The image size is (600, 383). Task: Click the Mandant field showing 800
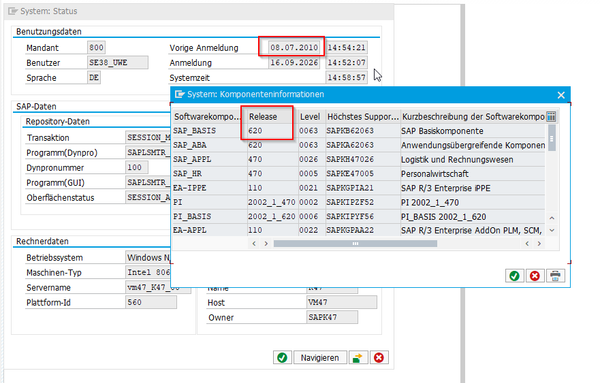(x=96, y=47)
